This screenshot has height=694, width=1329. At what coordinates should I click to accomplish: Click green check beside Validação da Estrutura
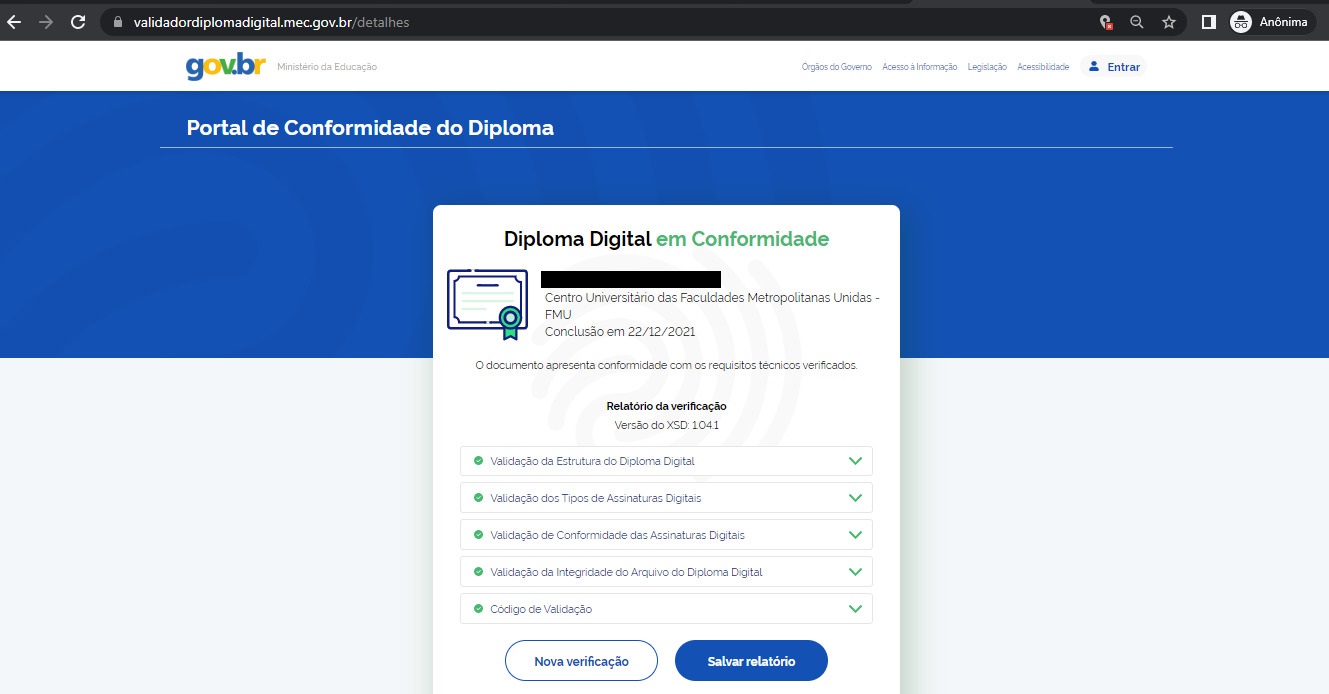(478, 461)
